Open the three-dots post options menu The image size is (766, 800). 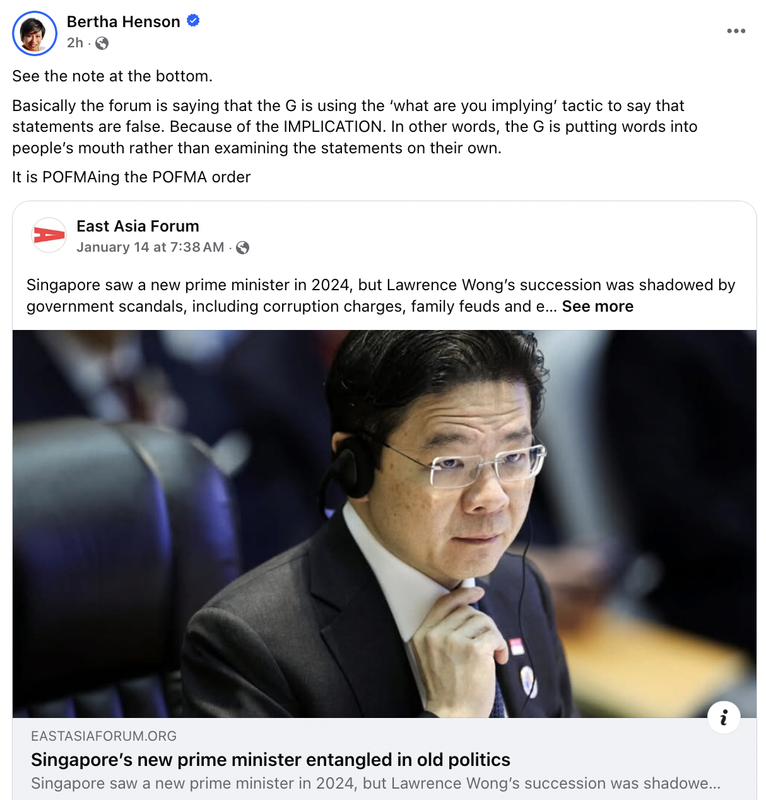pyautogui.click(x=736, y=31)
